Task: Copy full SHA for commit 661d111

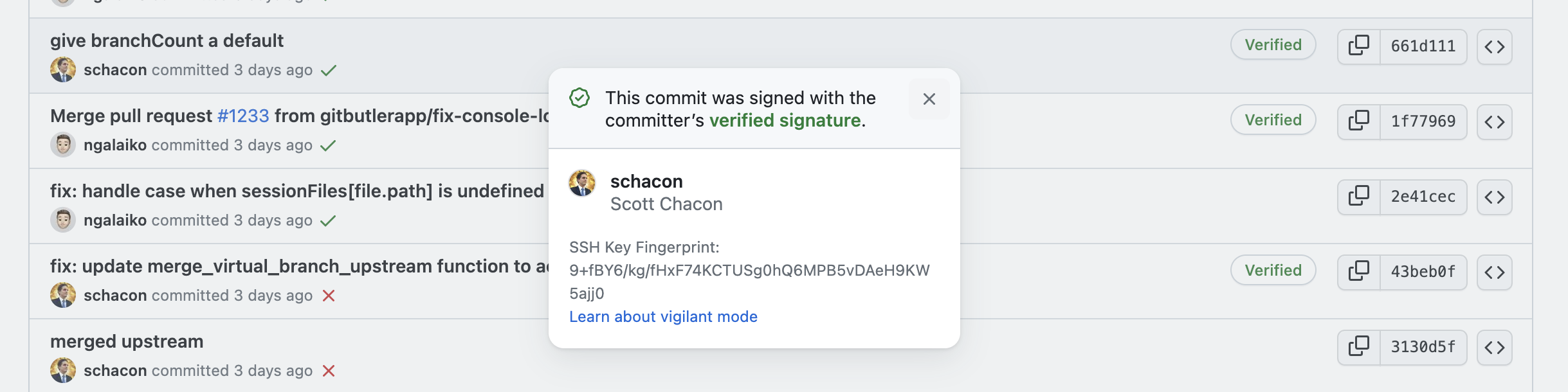Action: click(1358, 46)
